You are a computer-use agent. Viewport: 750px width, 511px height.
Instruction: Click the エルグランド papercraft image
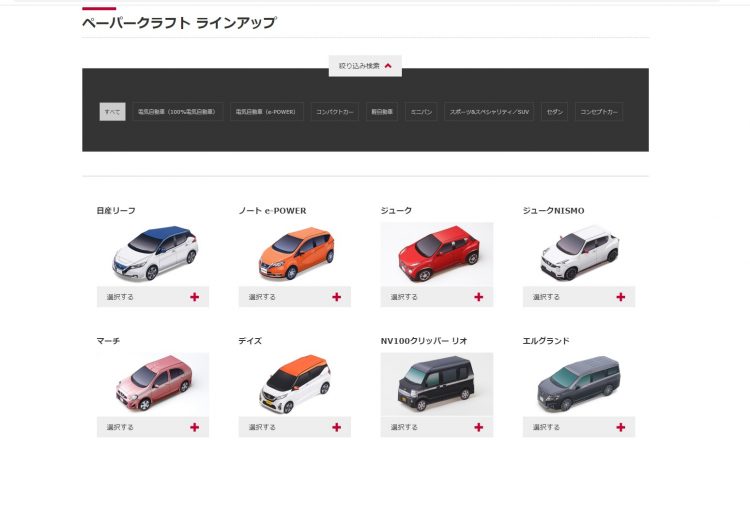pyautogui.click(x=579, y=385)
